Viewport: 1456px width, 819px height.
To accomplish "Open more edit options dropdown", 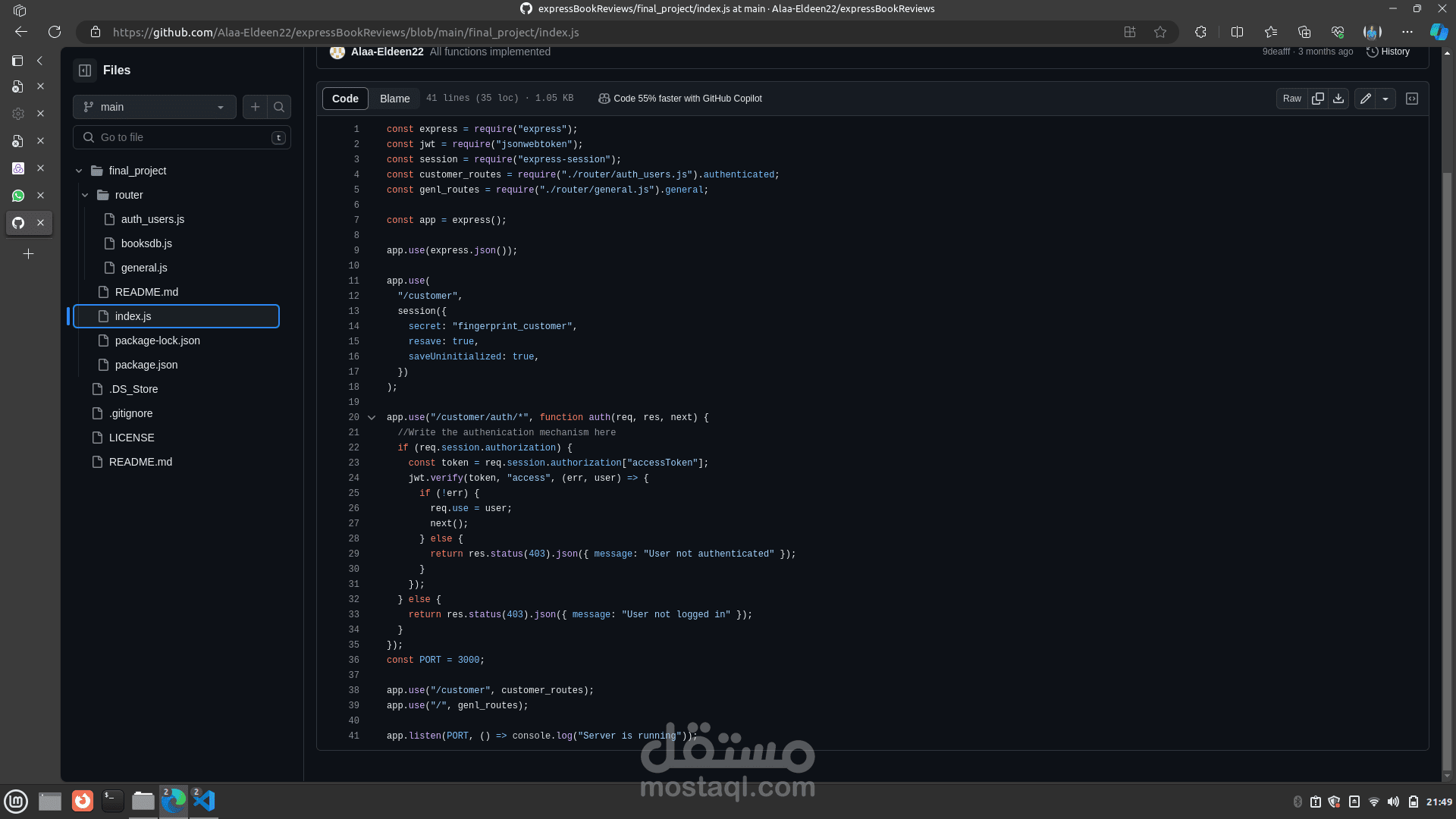I will click(x=1385, y=99).
